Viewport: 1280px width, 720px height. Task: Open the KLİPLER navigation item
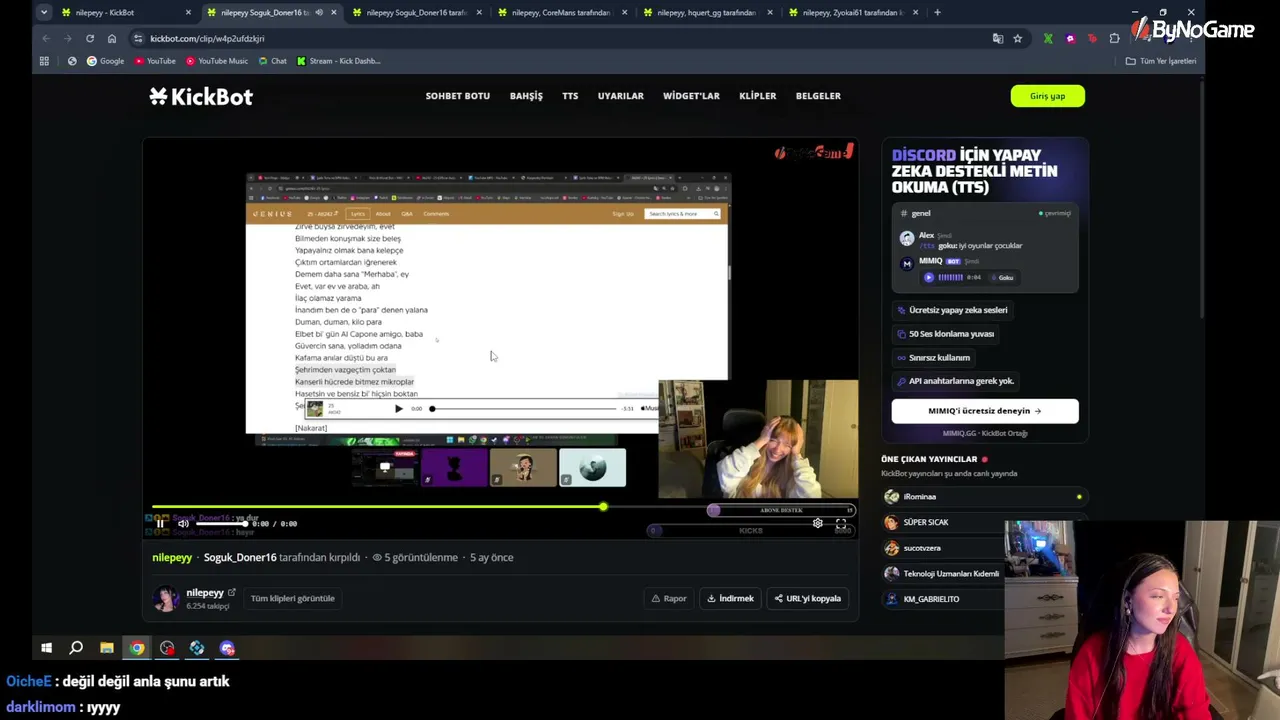757,96
